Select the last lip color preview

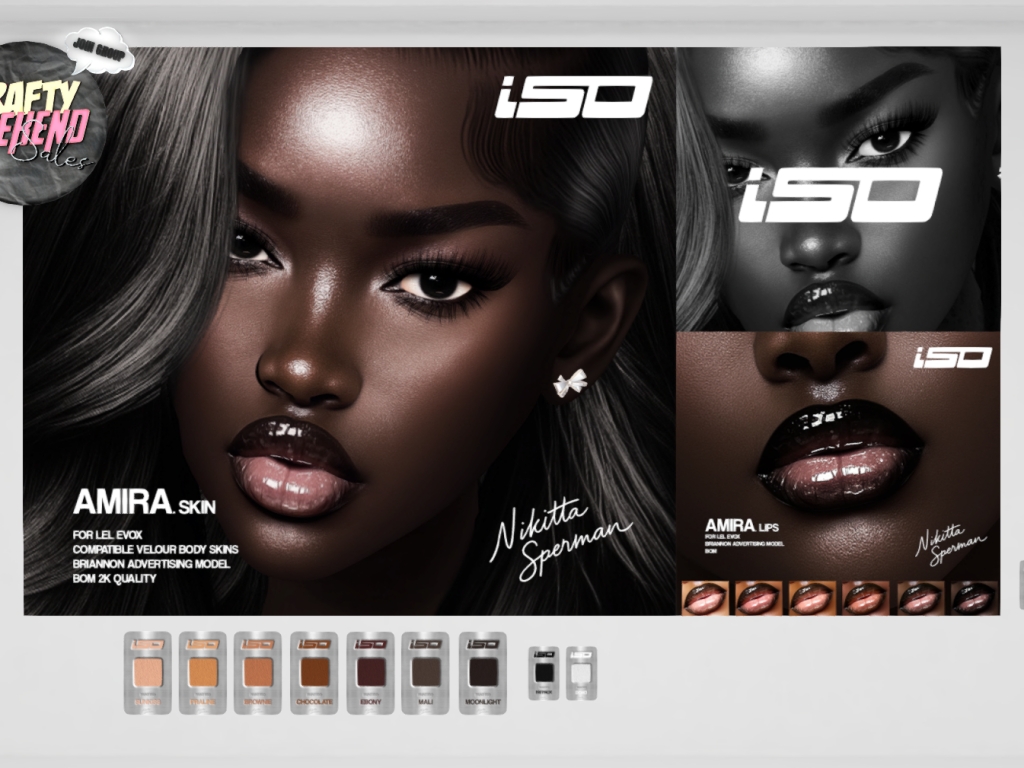[x=972, y=597]
